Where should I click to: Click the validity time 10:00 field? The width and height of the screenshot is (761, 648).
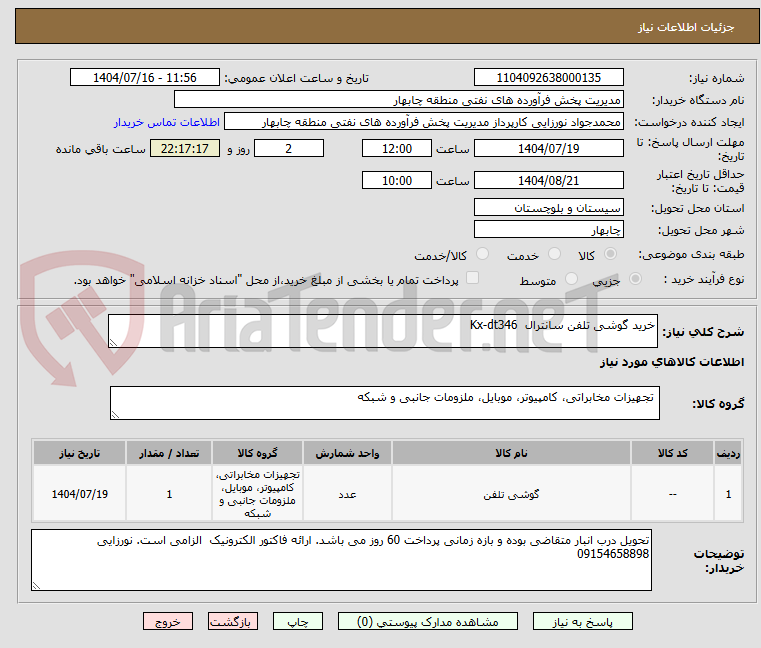[x=397, y=181]
